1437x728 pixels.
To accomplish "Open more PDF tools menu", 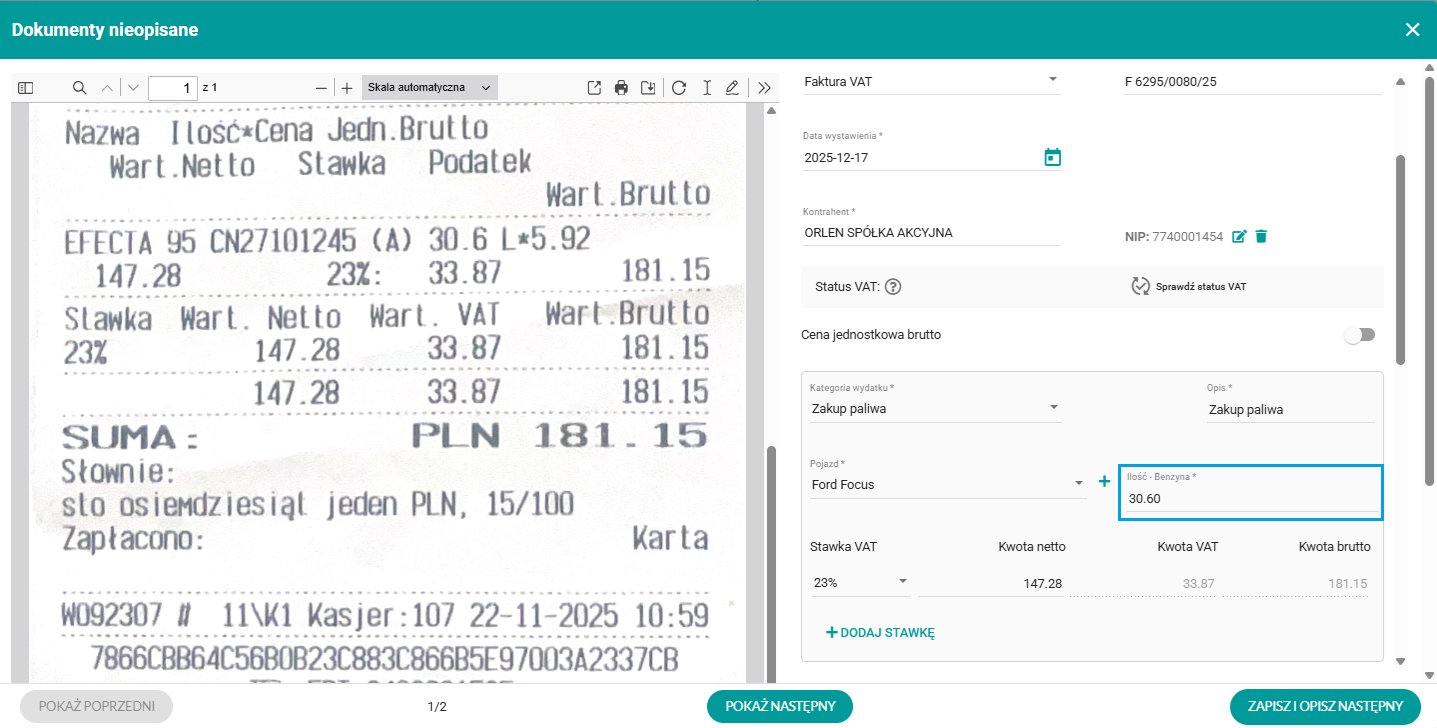I will [x=765, y=88].
